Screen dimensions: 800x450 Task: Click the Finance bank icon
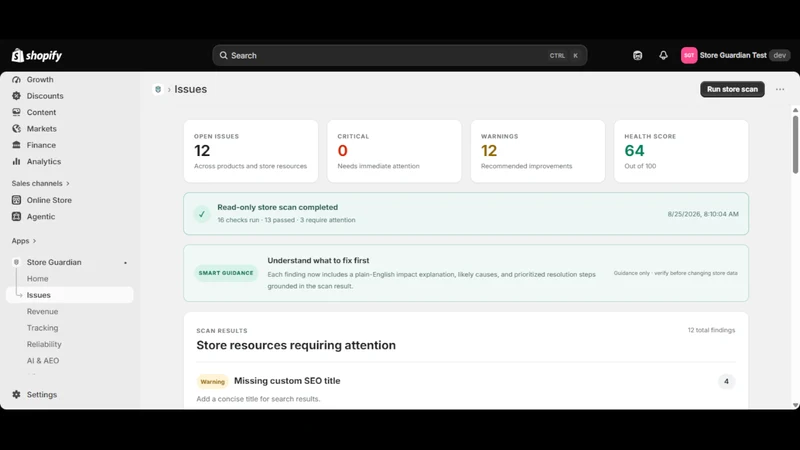click(16, 145)
